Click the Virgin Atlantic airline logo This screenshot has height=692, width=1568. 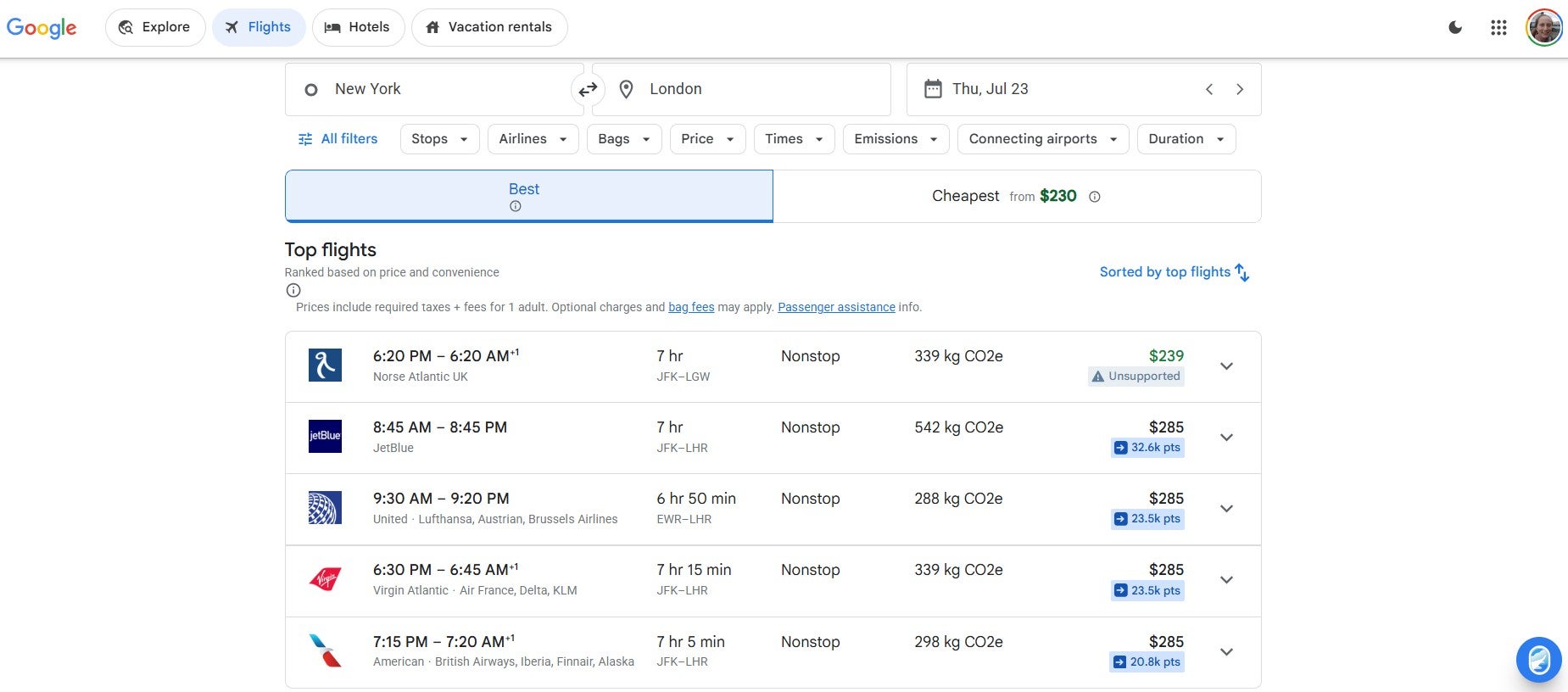pyautogui.click(x=325, y=579)
